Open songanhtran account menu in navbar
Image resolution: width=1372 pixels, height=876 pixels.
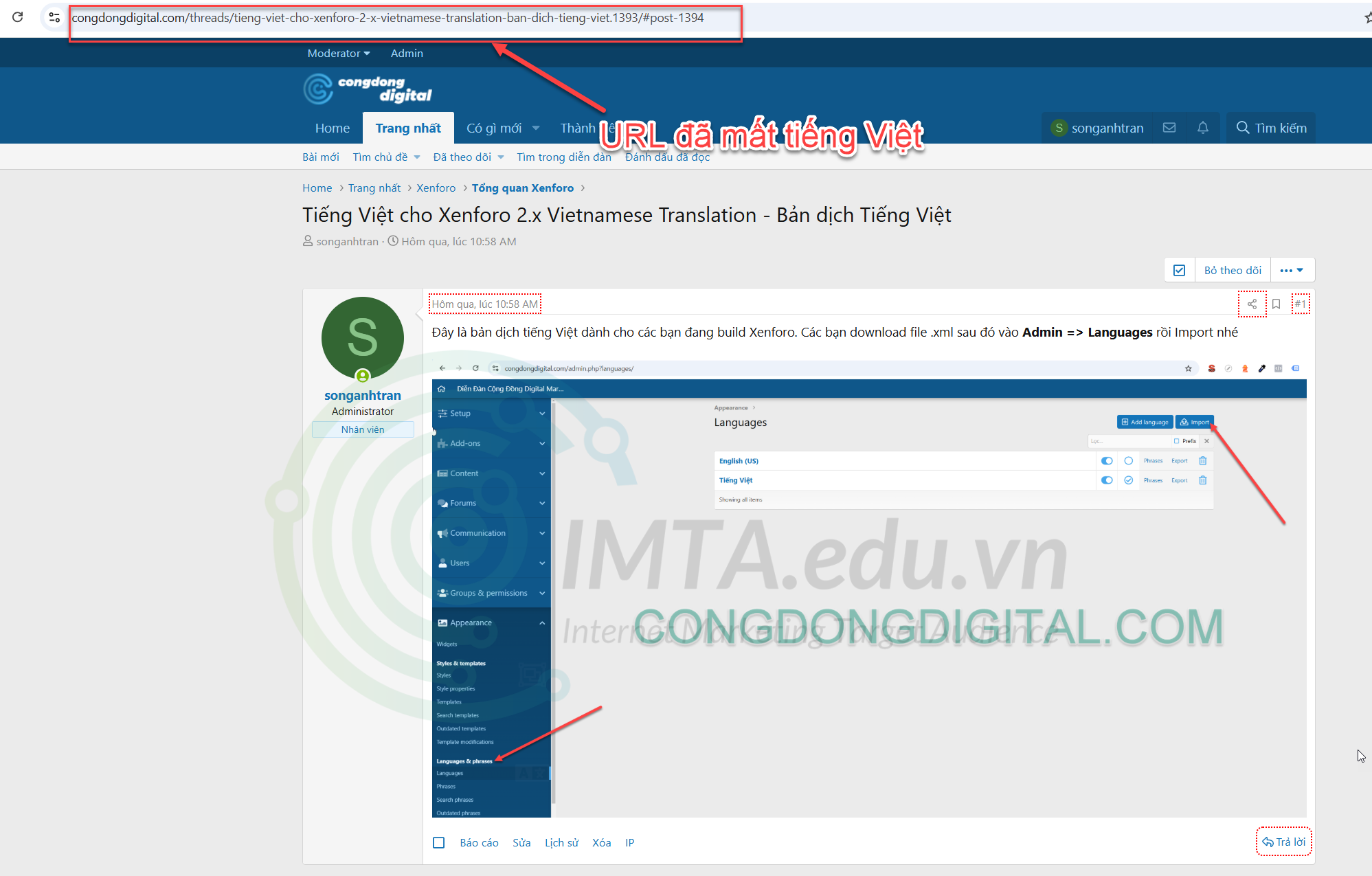click(x=1097, y=128)
